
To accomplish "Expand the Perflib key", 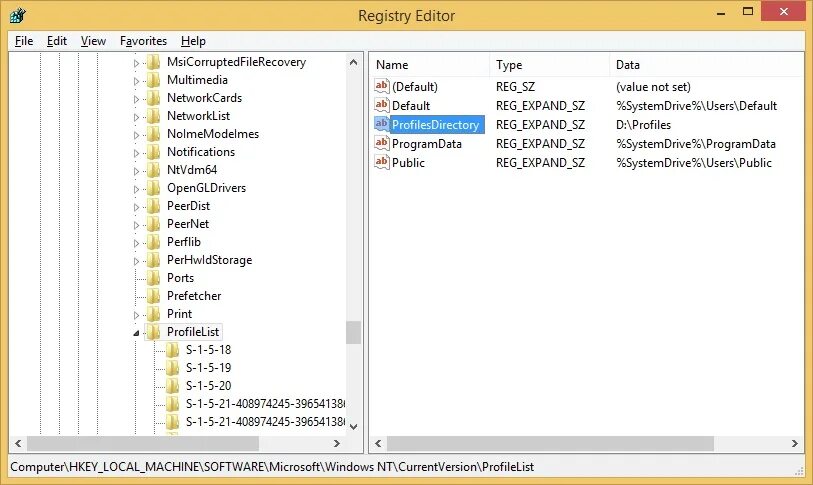I will point(136,243).
